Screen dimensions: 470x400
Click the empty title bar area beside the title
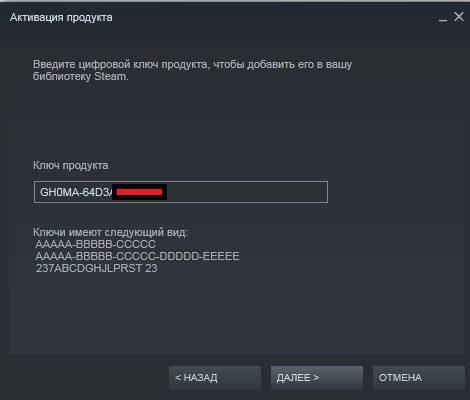coord(273,17)
